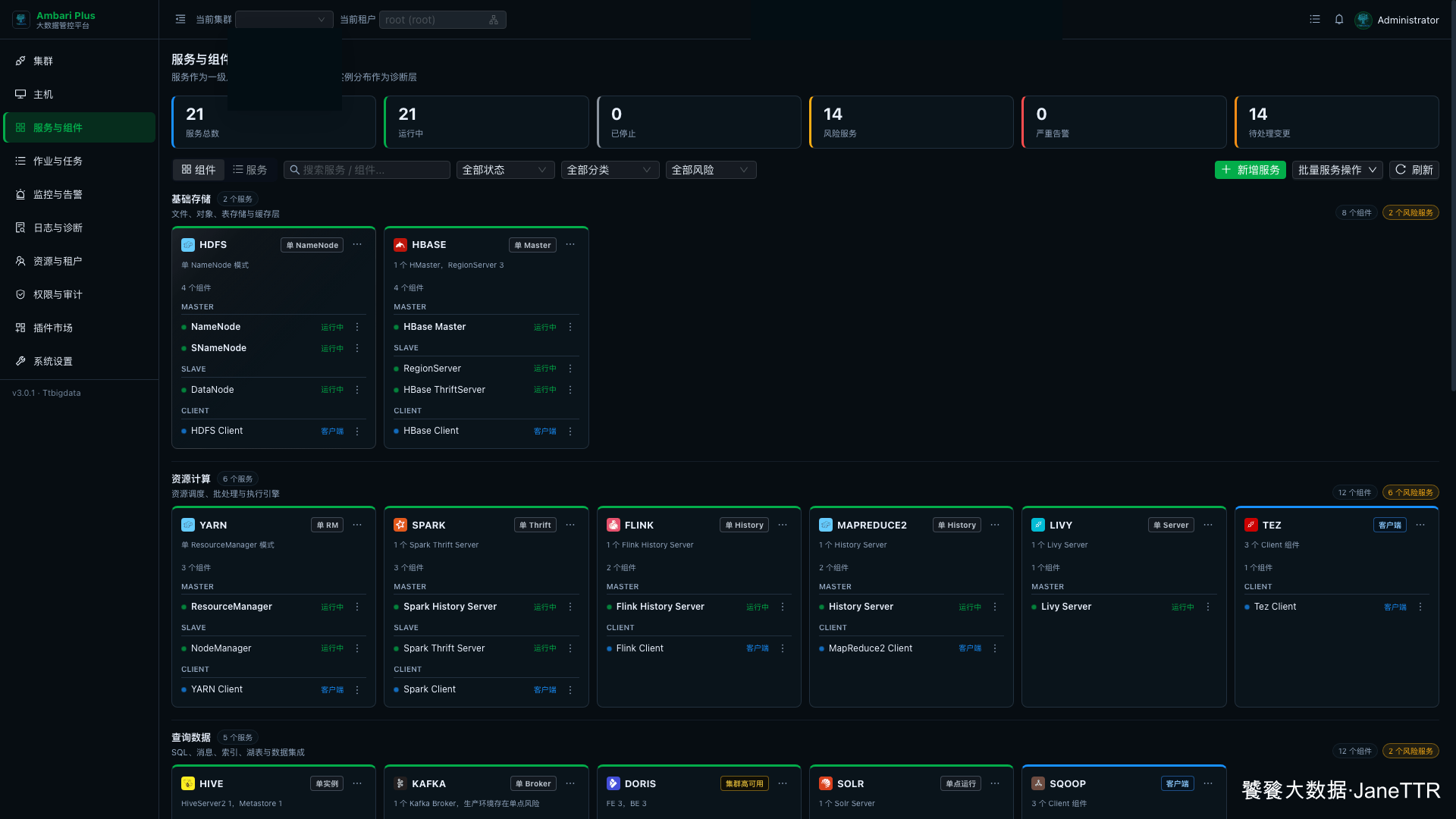Click the HBASE service icon
The height and width of the screenshot is (819, 1456).
tap(400, 245)
